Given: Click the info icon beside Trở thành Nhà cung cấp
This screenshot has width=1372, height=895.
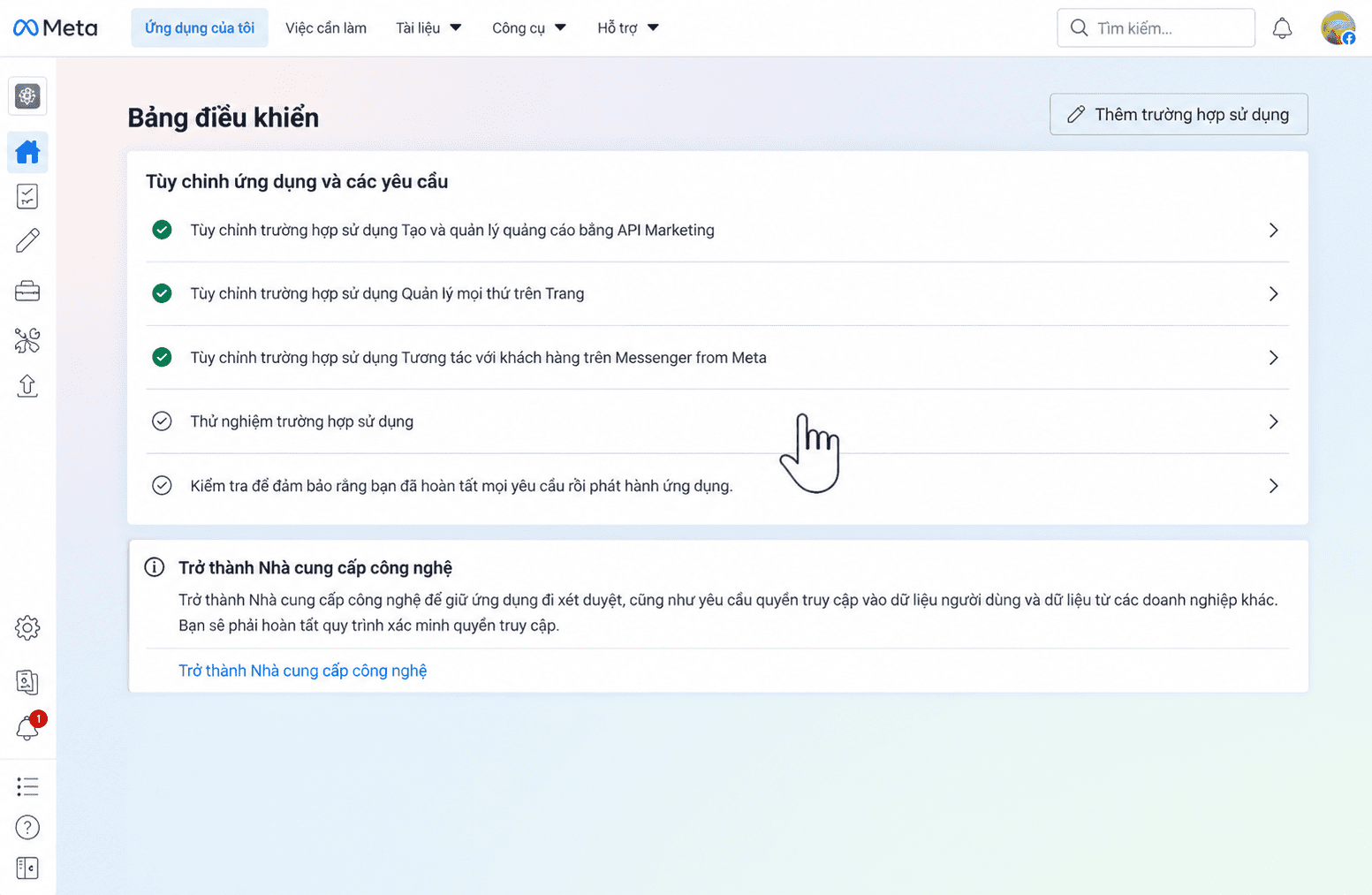Looking at the screenshot, I should click(x=155, y=567).
